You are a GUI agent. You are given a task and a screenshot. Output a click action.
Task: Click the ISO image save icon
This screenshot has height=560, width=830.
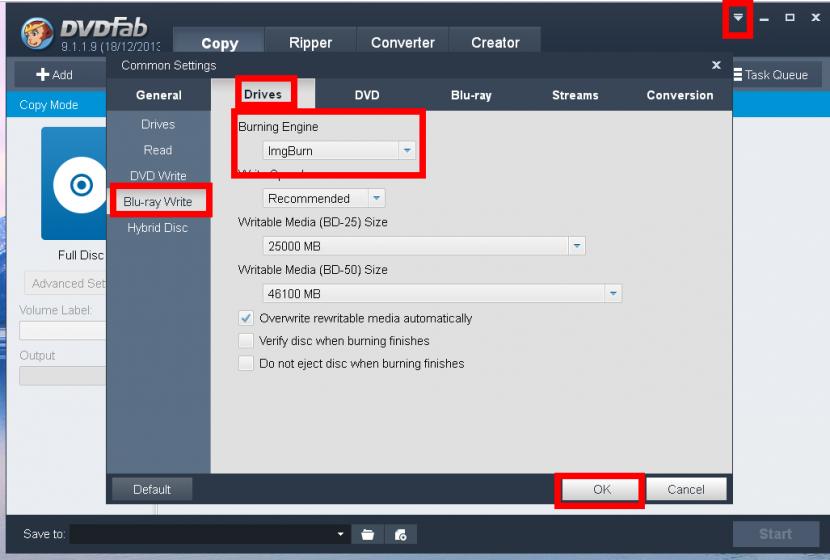point(401,535)
